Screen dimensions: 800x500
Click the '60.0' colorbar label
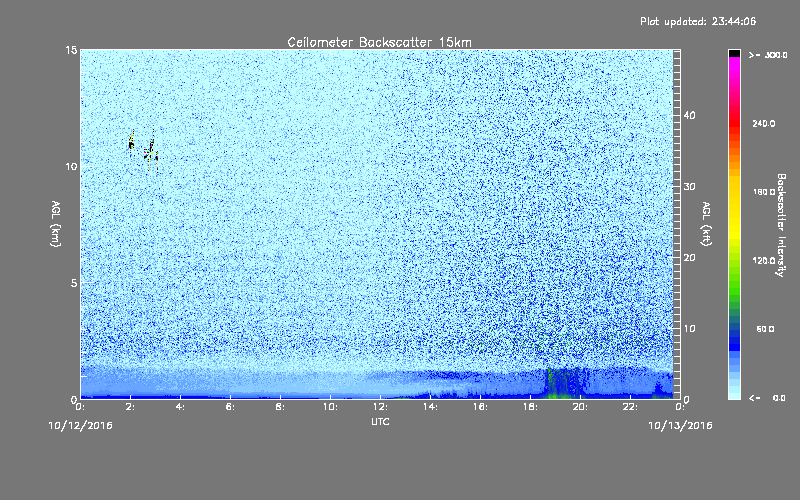coord(765,329)
